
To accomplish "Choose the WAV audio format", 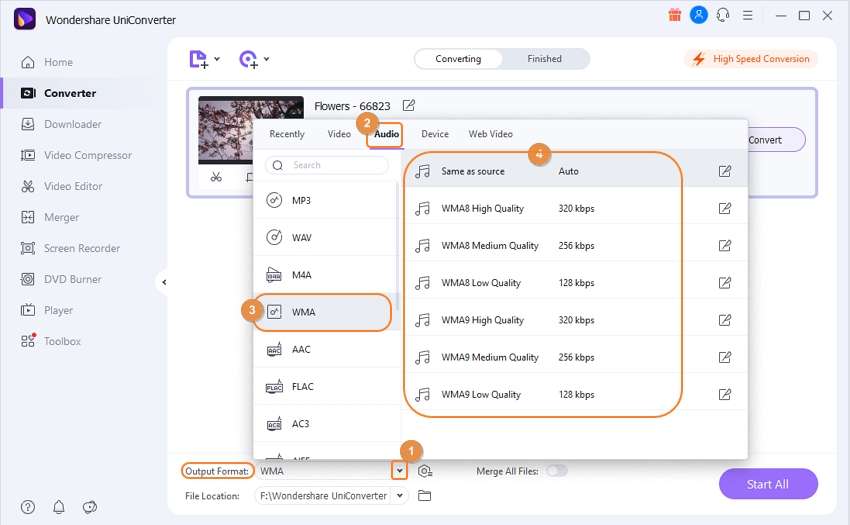I will (x=326, y=238).
